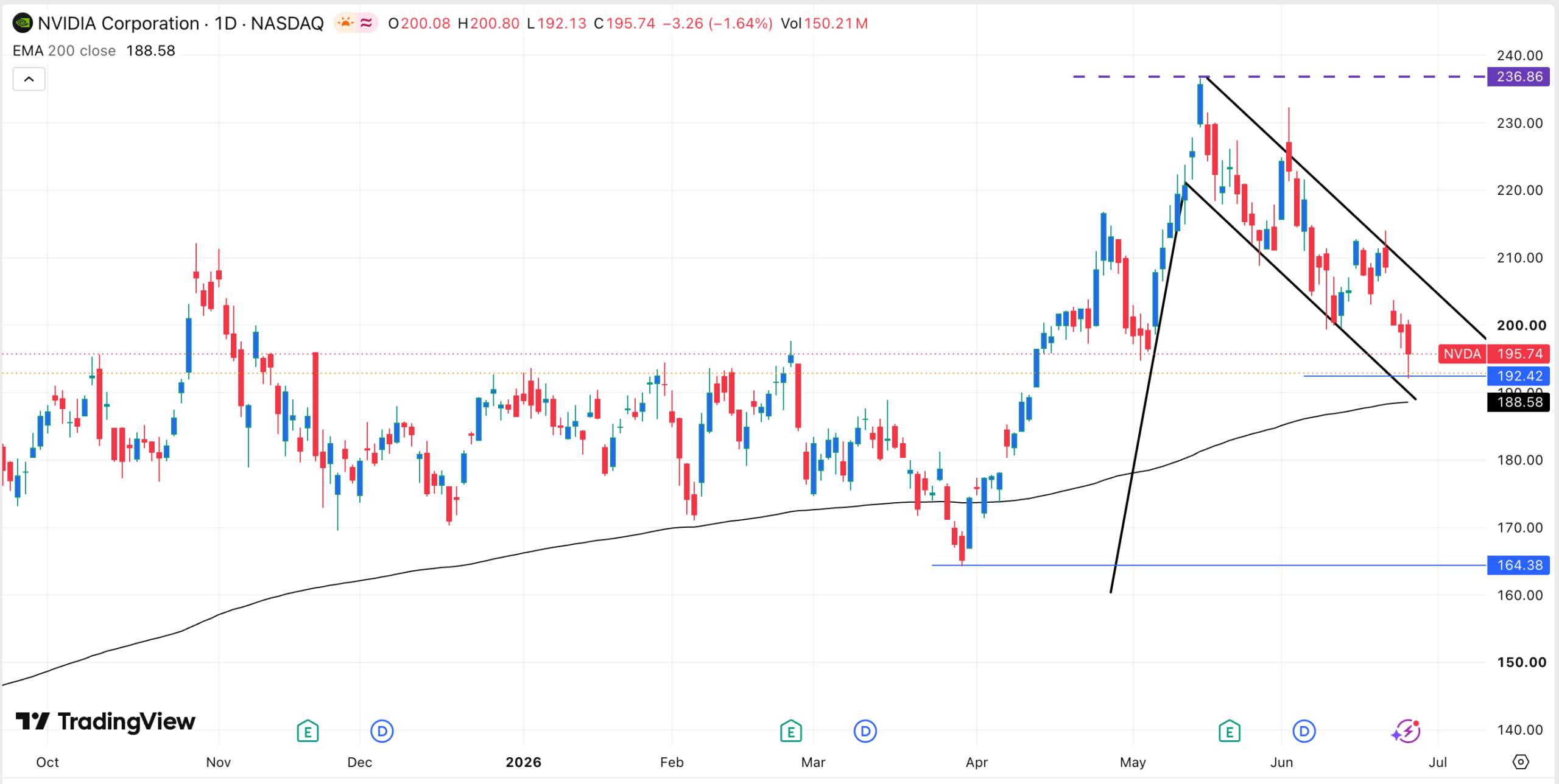This screenshot has height=784, width=1559.
Task: Click the Jul date axis label
Action: click(1438, 762)
